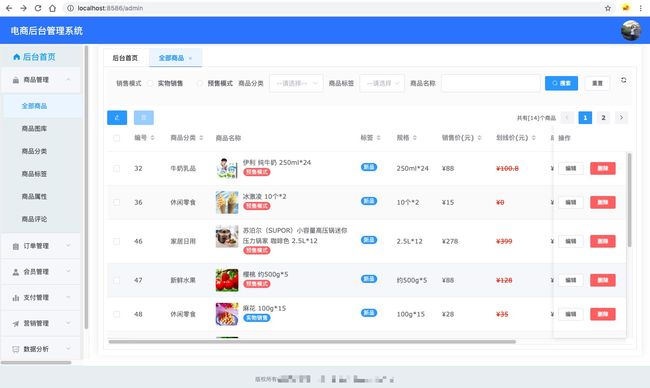The height and width of the screenshot is (388, 650).
Task: Click the 商品管理 menu icon
Action: [16, 80]
